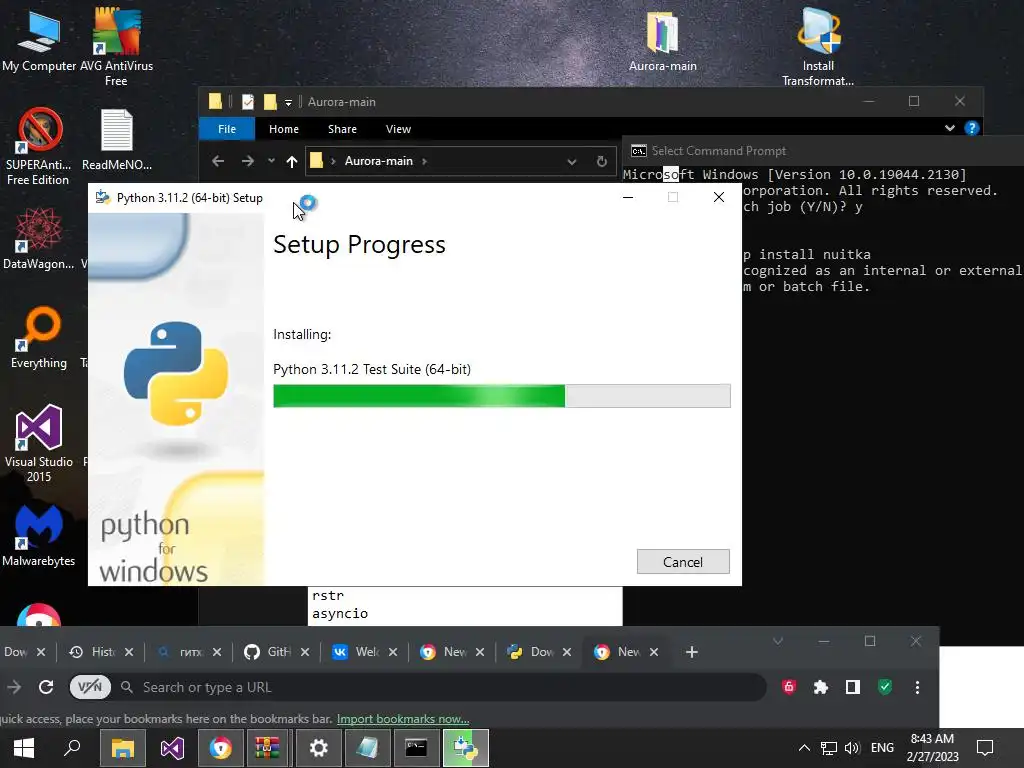The image size is (1024, 768).
Task: Open File menu in Explorer window
Action: [x=227, y=129]
